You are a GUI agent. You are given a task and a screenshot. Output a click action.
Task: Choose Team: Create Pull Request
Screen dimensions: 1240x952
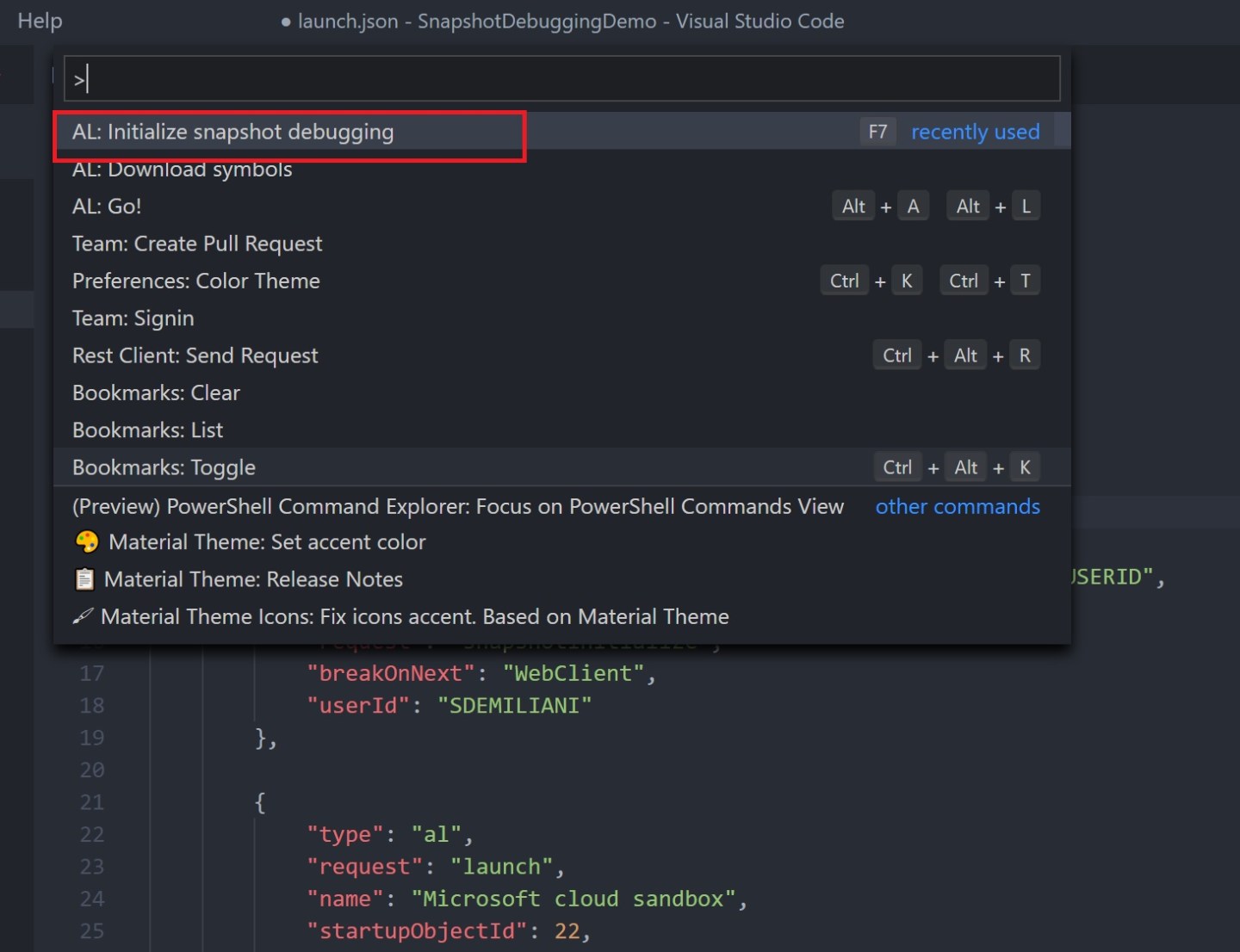point(562,244)
